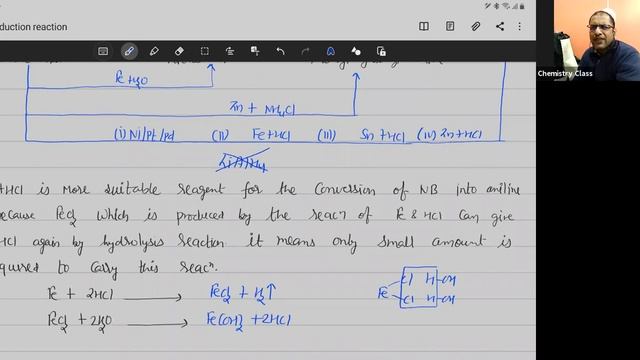This screenshot has height=360, width=640.
Task: Click the canvas lock icon
Action: [381, 51]
